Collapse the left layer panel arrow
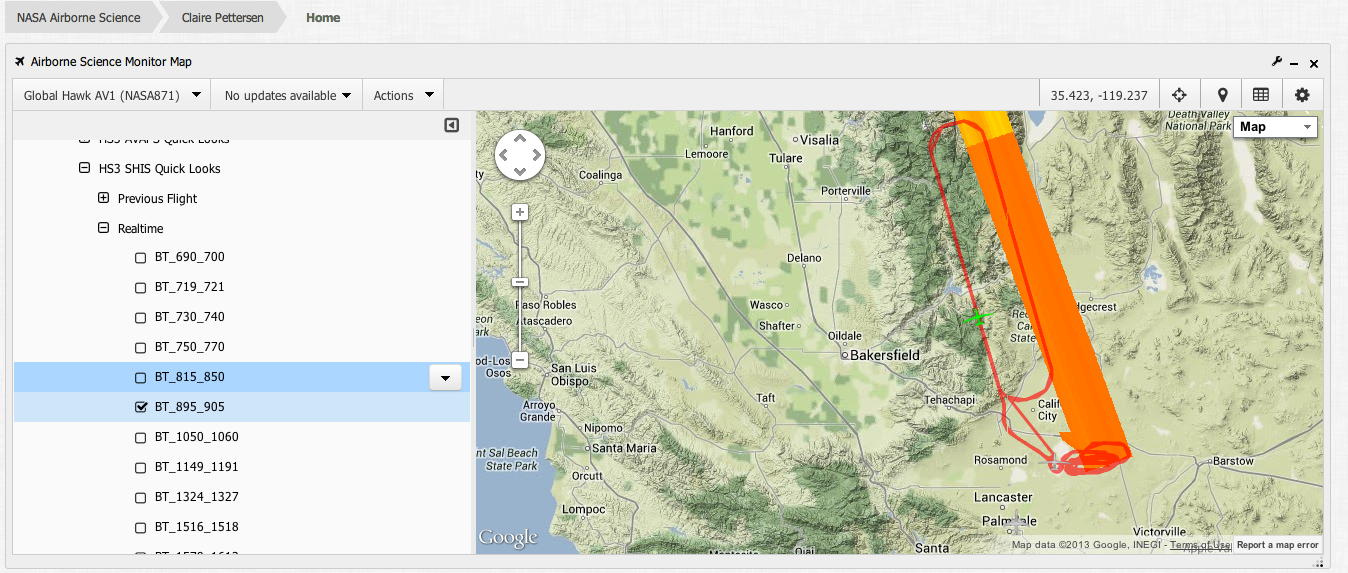The height and width of the screenshot is (573, 1348). 452,125
